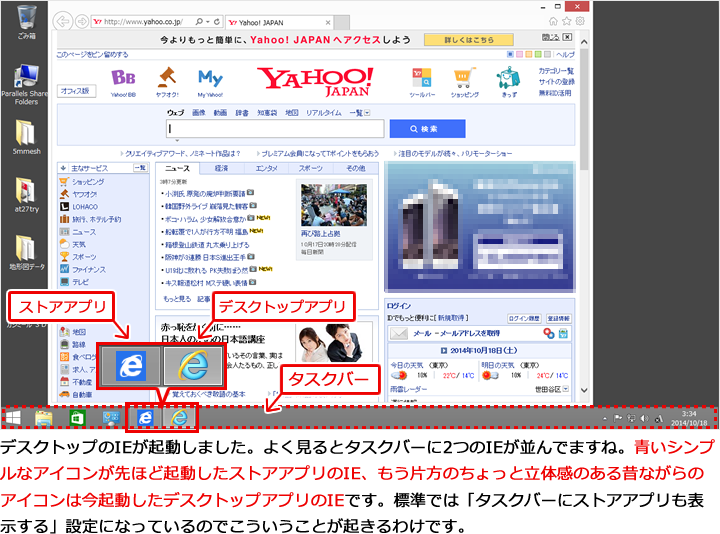
Task: Click the page scrollbar down arrow
Action: (x=584, y=390)
